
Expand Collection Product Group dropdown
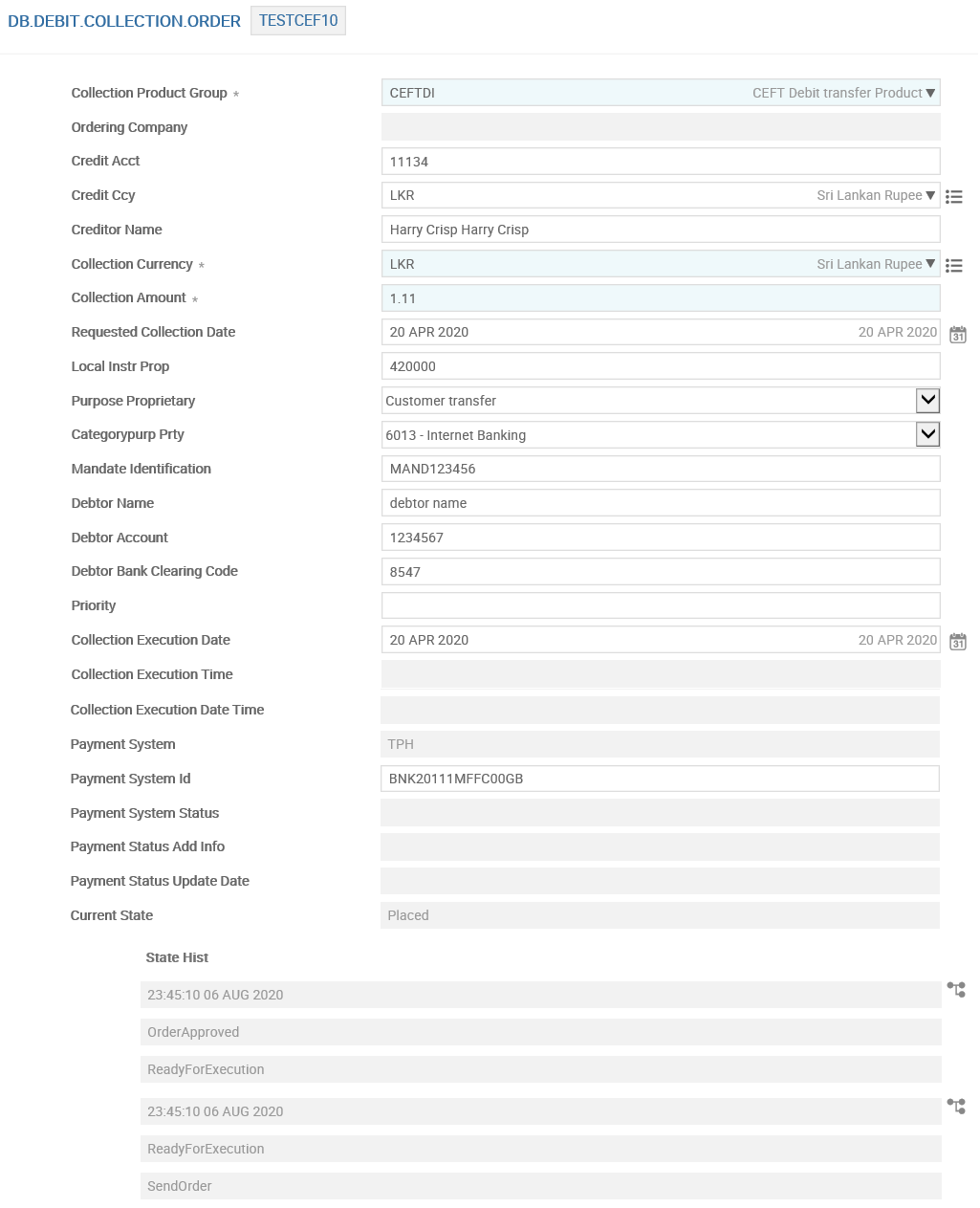coord(930,93)
